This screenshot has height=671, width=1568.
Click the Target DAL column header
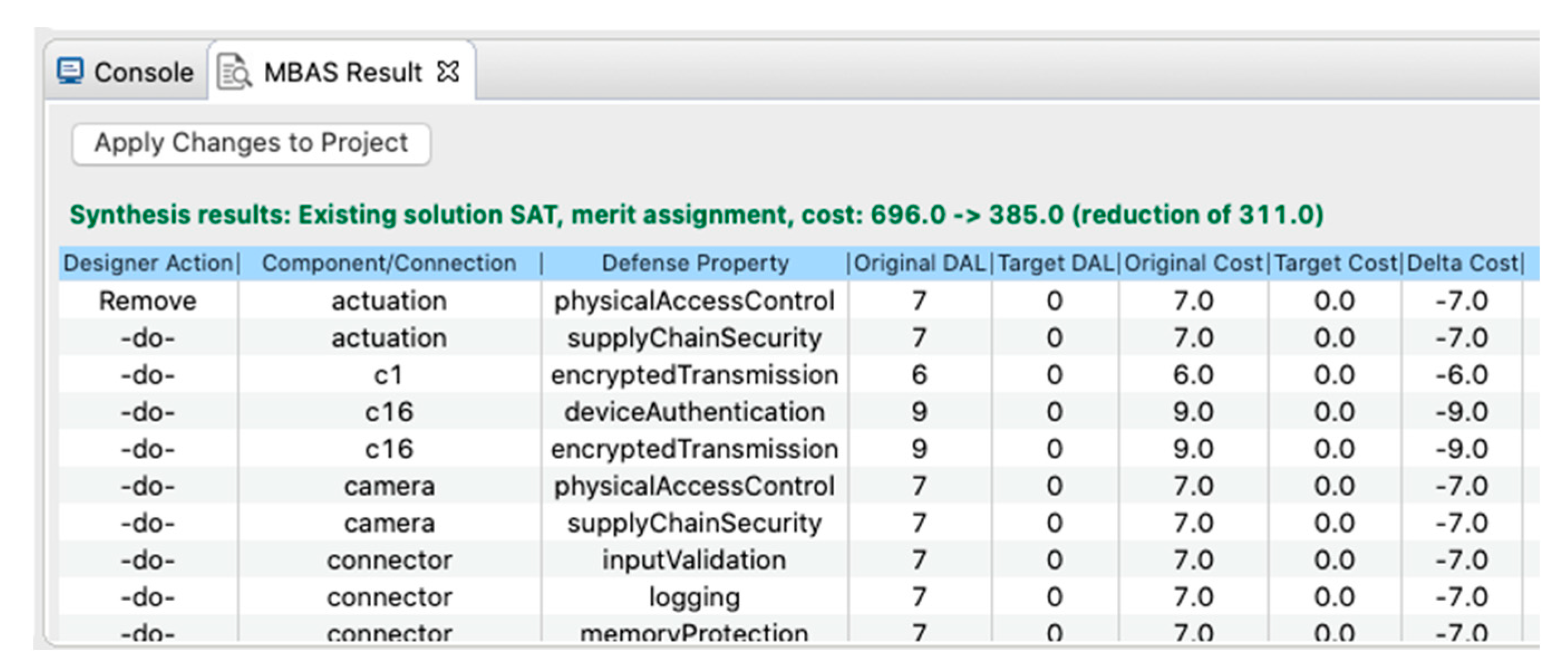pos(1056,263)
